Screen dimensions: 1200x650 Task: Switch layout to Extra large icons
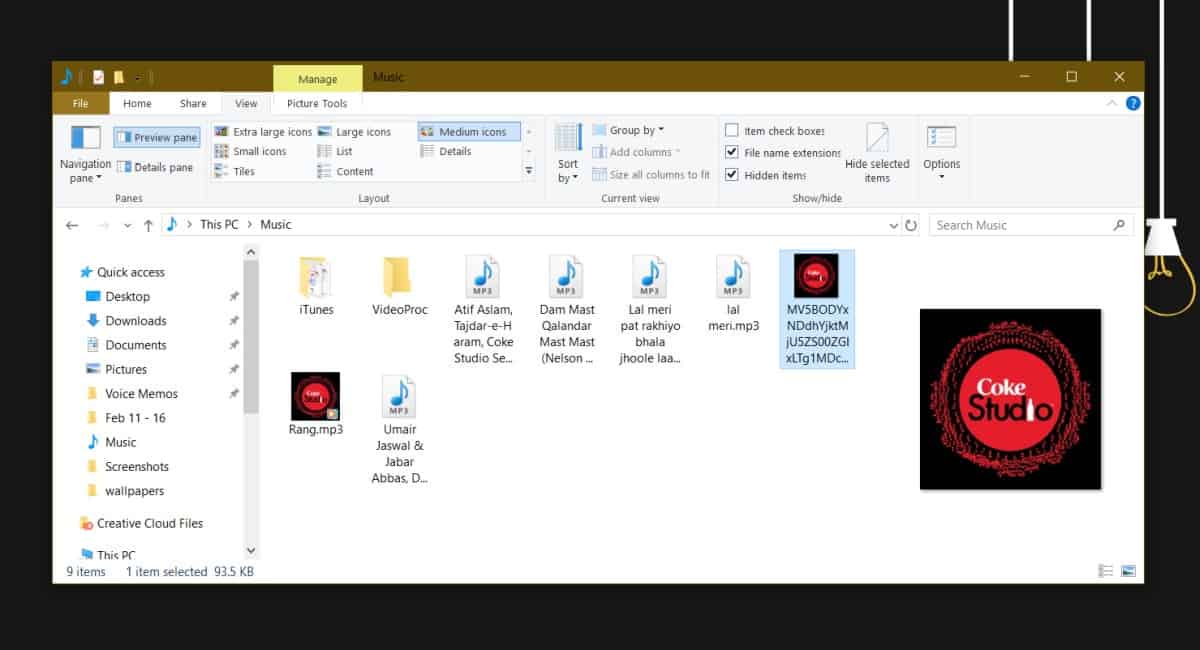click(x=262, y=131)
